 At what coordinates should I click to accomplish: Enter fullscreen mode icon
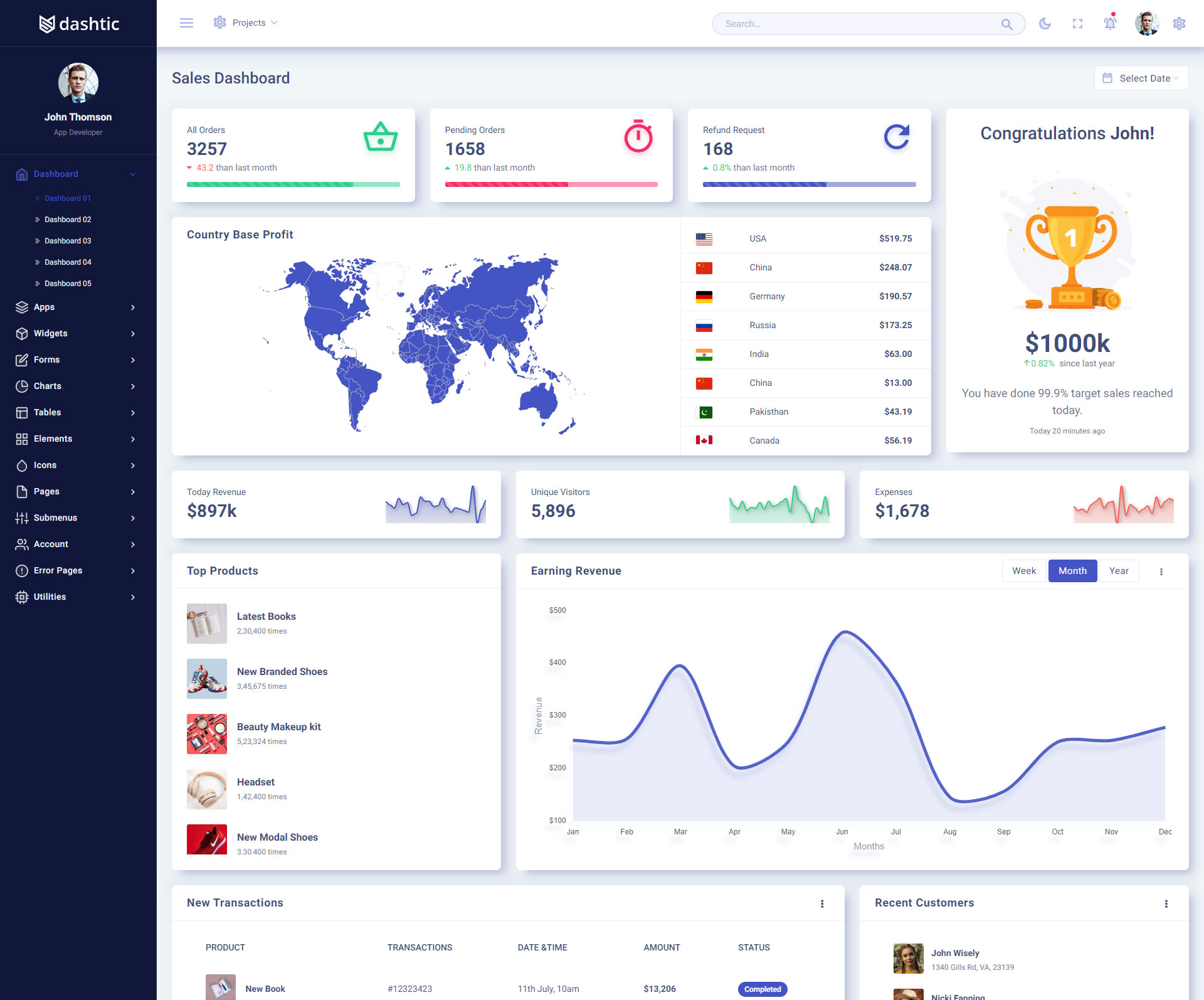click(1077, 24)
